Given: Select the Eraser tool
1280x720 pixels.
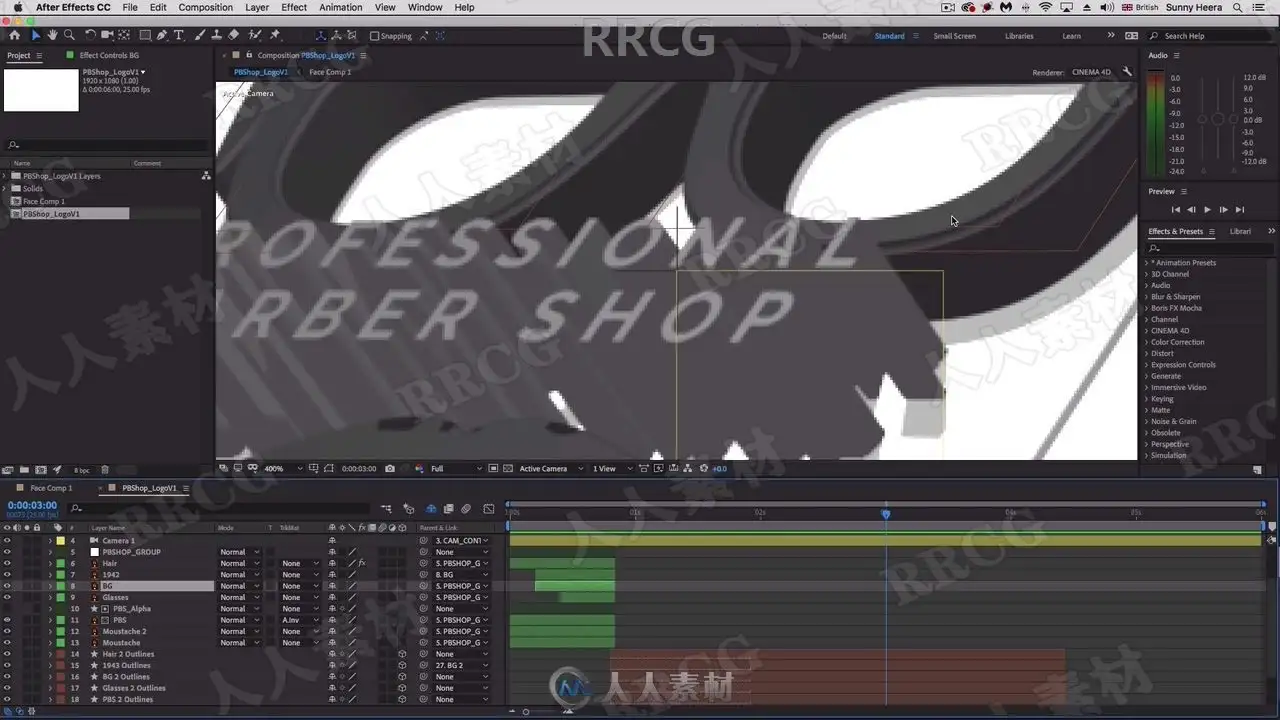Looking at the screenshot, I should [x=233, y=35].
